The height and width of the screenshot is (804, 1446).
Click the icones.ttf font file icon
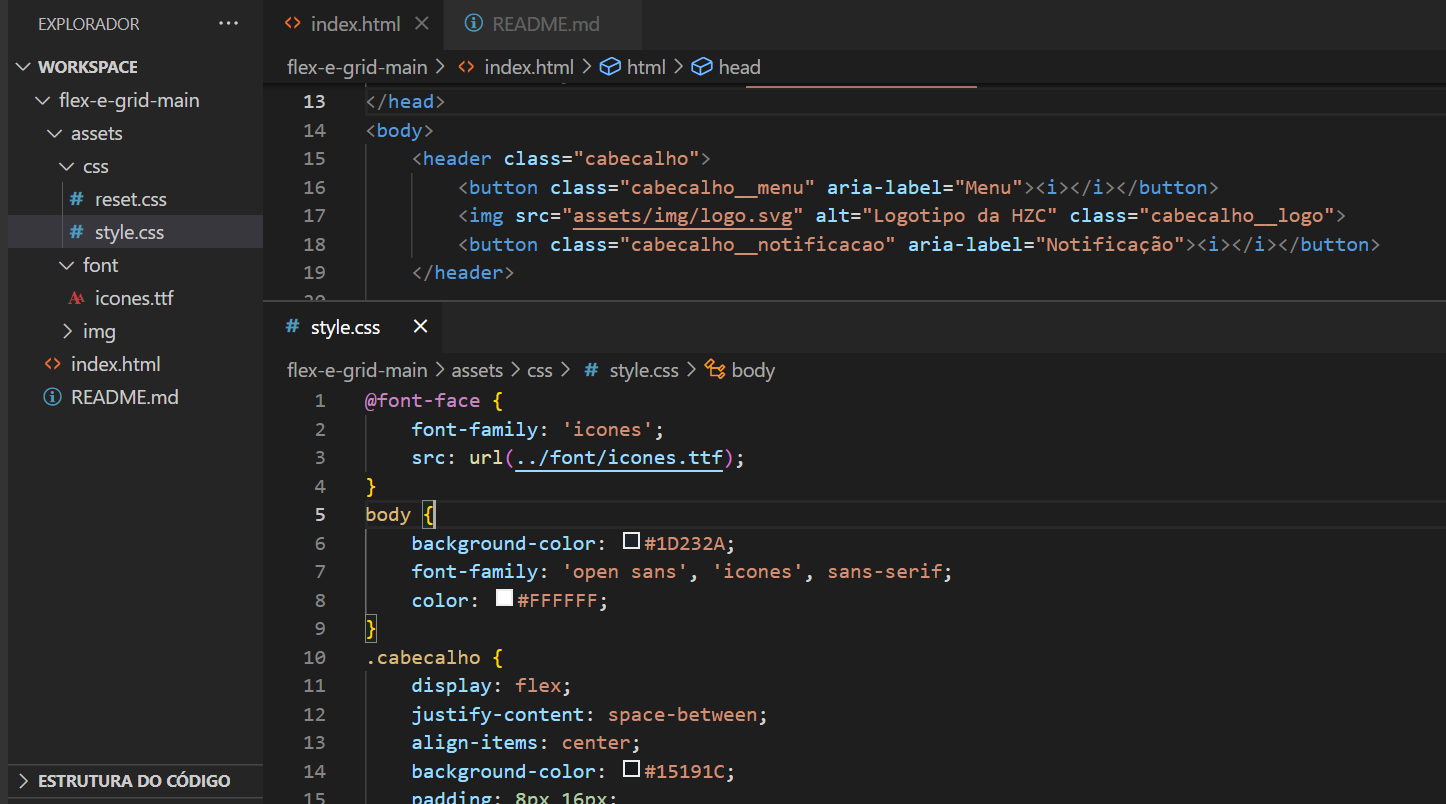[x=77, y=298]
